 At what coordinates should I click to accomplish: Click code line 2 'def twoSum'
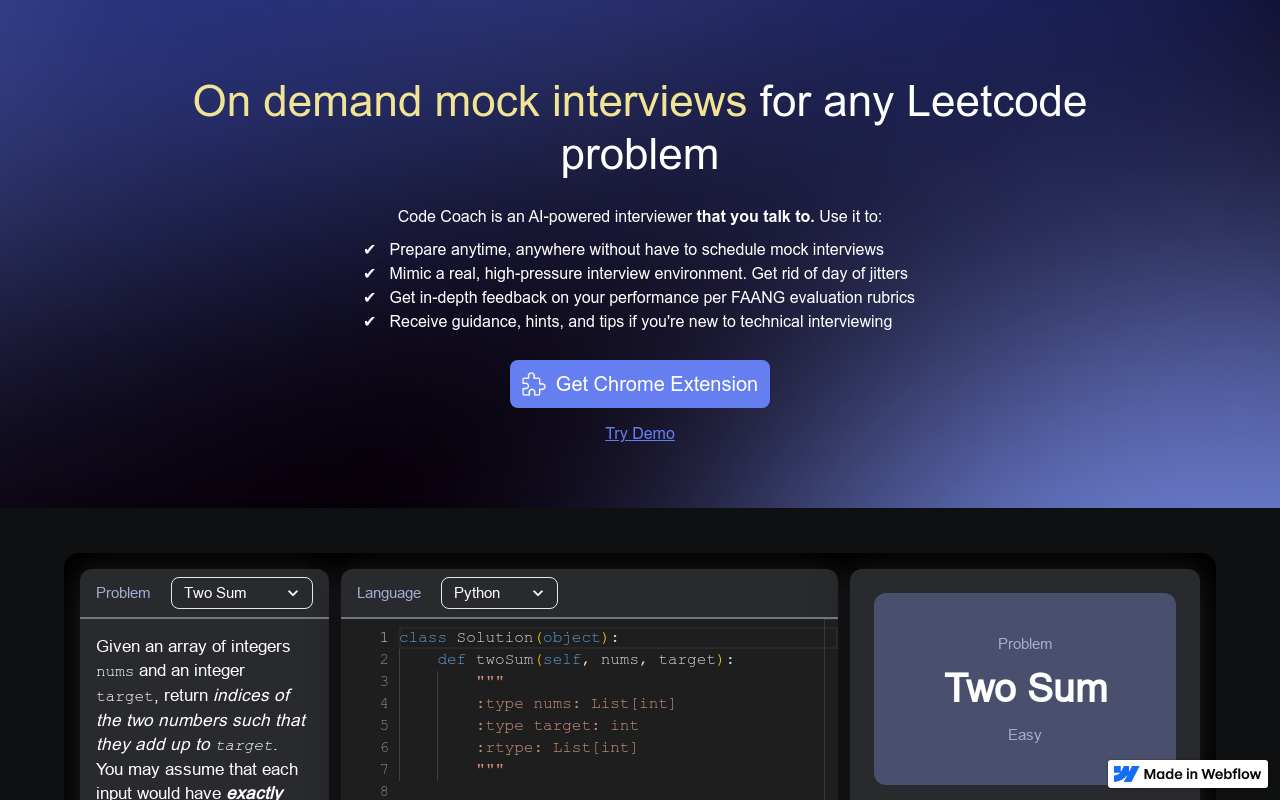click(586, 659)
